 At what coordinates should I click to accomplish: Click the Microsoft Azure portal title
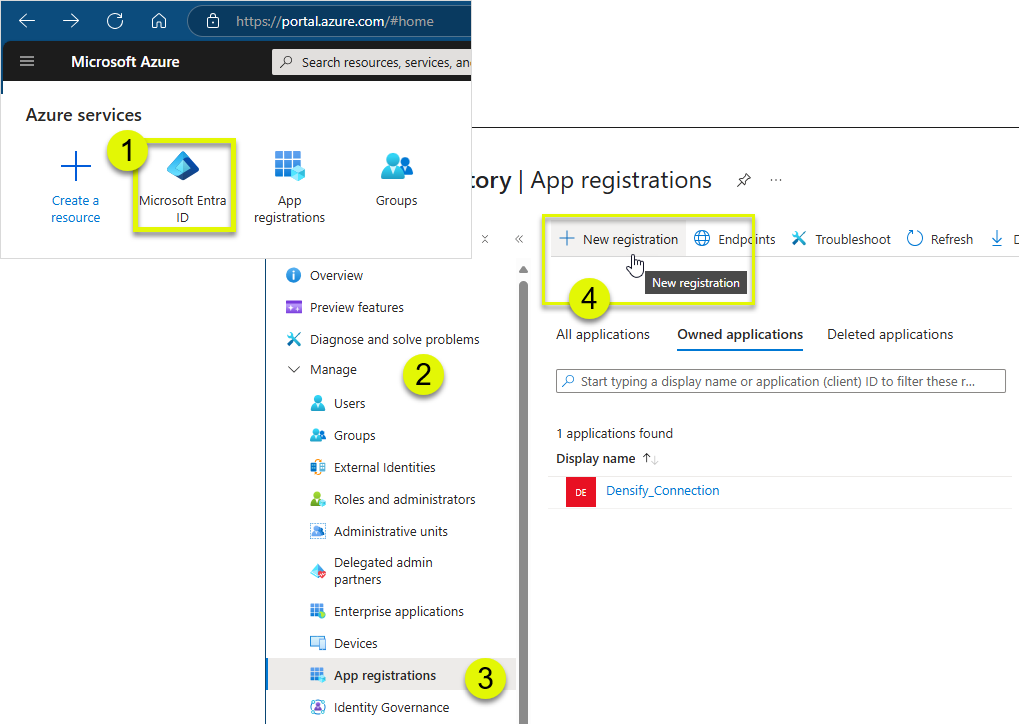pyautogui.click(x=125, y=62)
